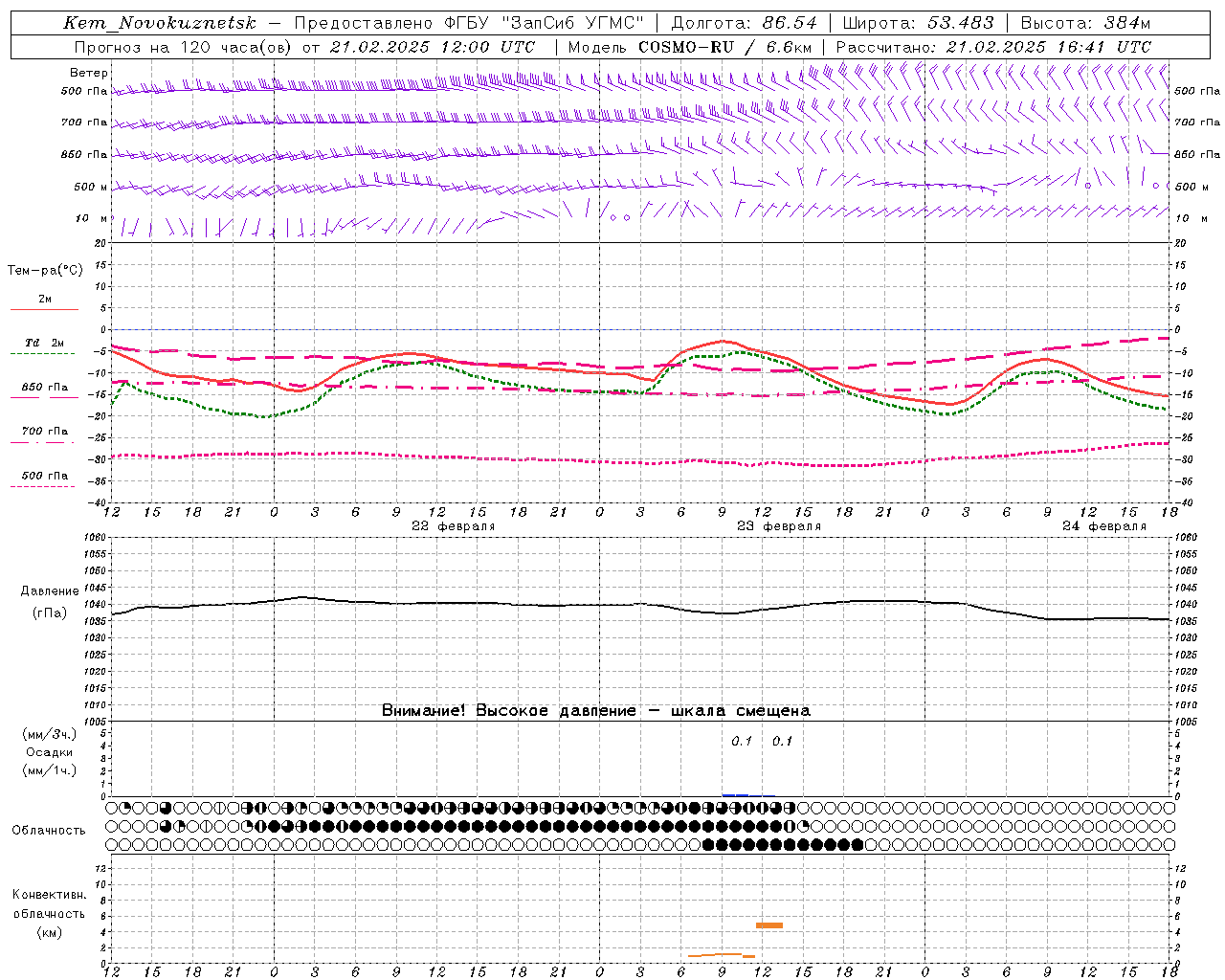The image size is (1225, 980).
Task: Click the Модель COSMO-RU / 6.6км text
Action: tap(690, 47)
